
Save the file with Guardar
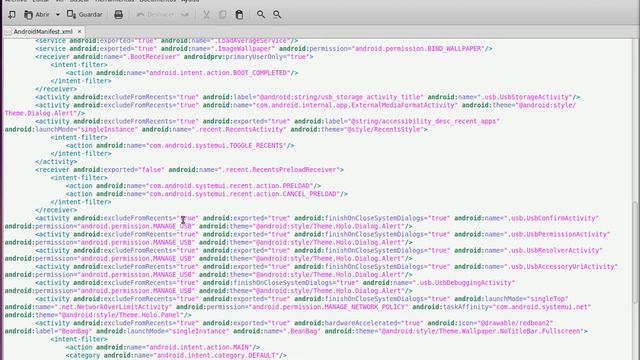84,15
